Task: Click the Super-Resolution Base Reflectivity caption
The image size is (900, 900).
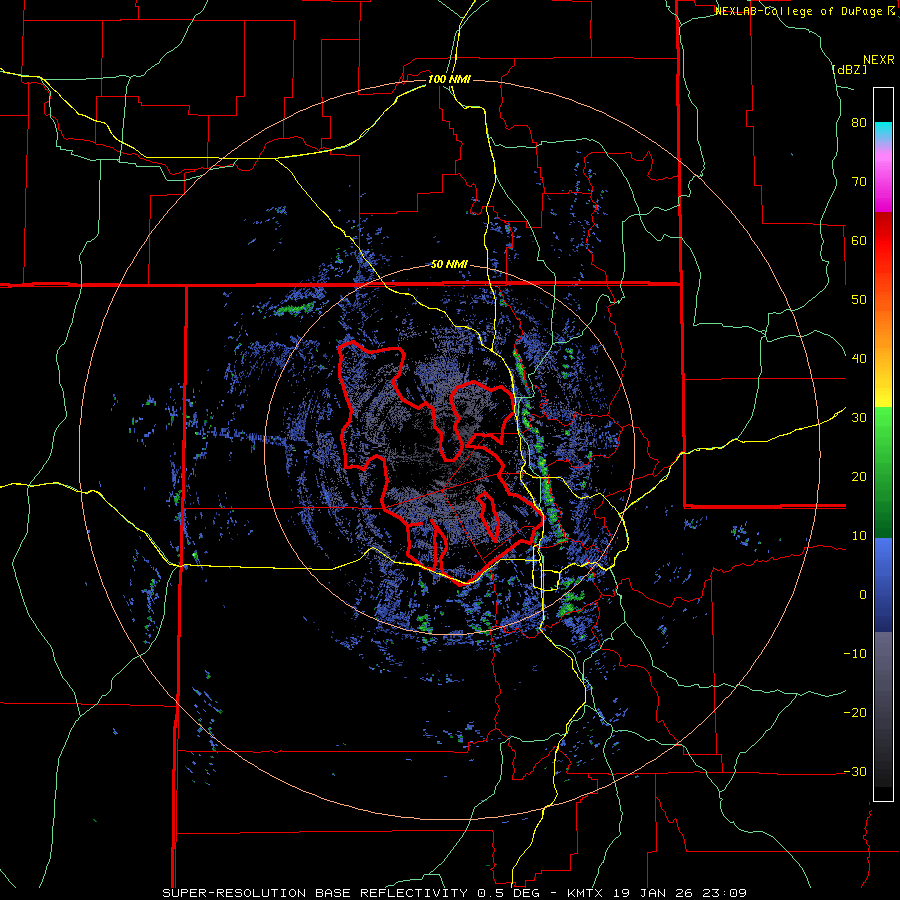Action: [x=454, y=893]
